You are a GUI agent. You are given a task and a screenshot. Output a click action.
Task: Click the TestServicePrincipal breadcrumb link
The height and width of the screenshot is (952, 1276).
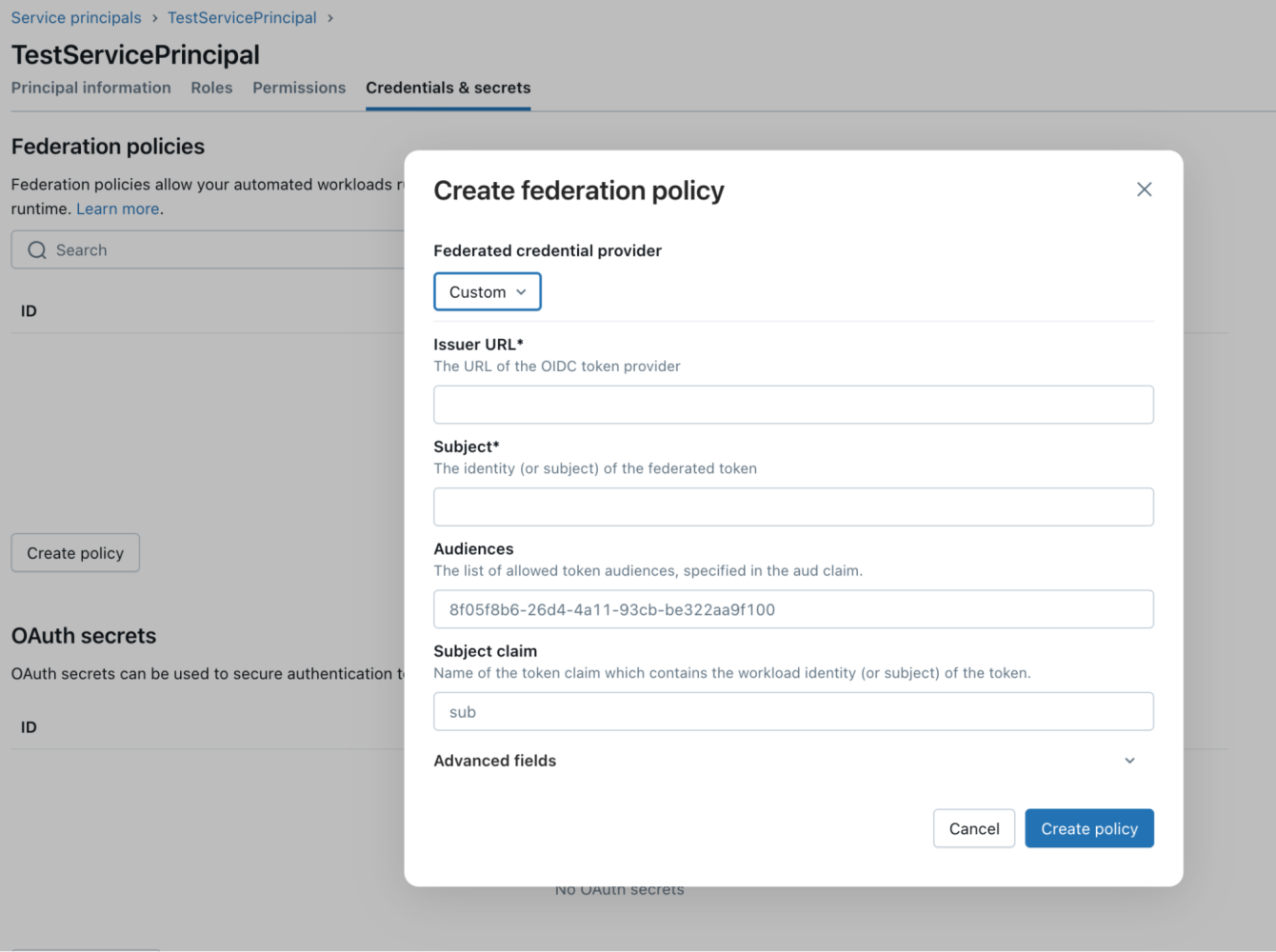(242, 17)
